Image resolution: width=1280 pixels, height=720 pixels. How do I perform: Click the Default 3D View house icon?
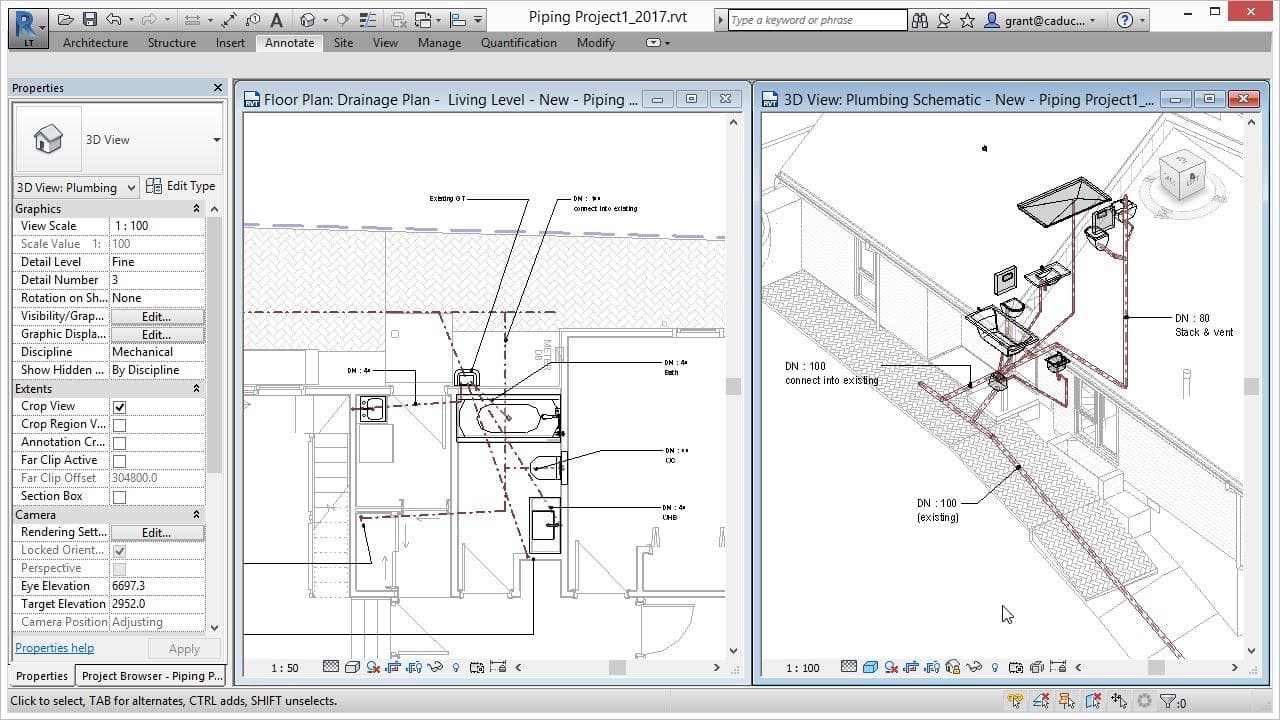[x=307, y=20]
